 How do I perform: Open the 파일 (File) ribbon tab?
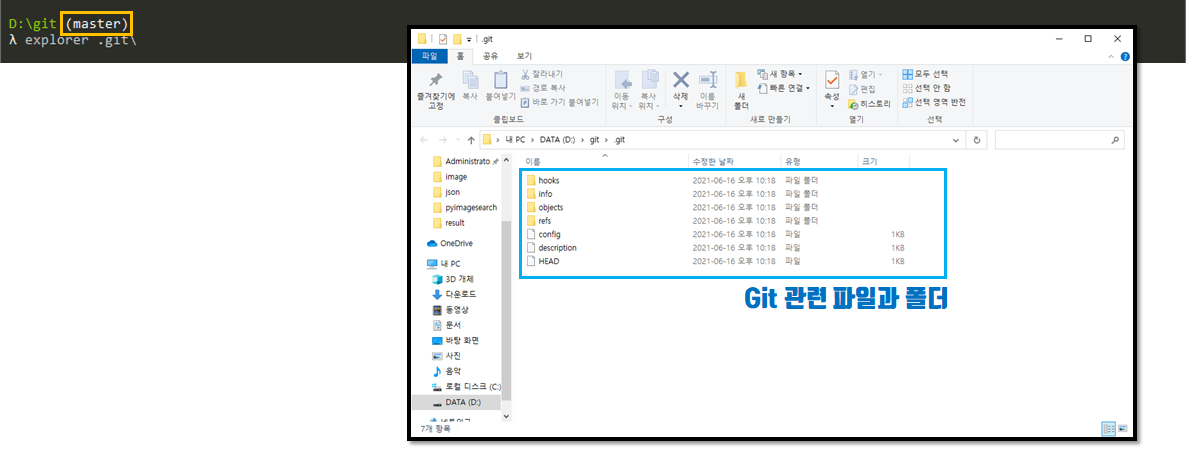click(x=429, y=56)
